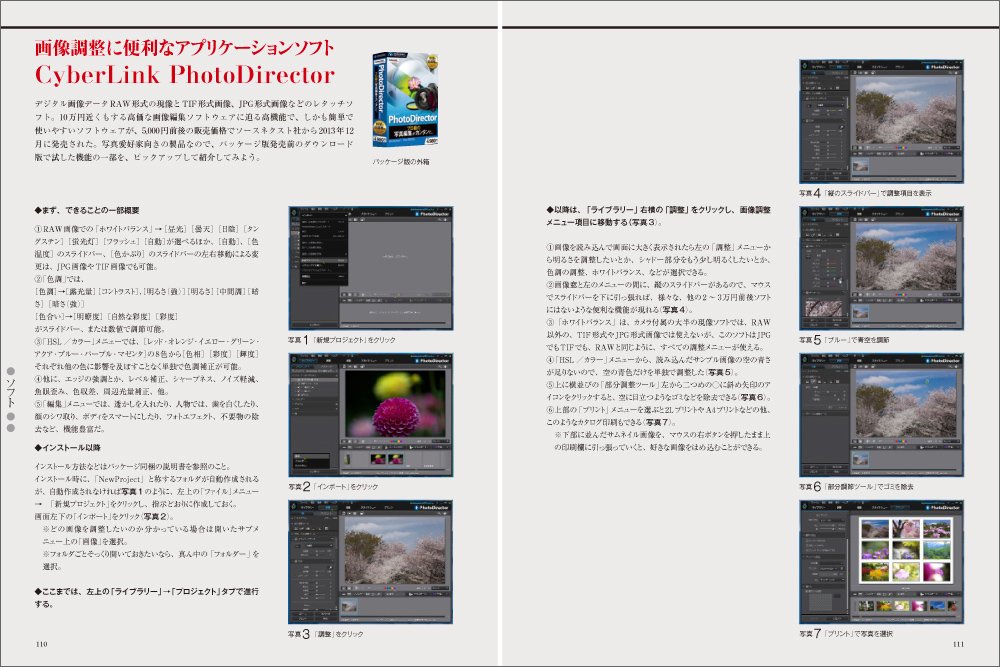Click the caption 写真1「新規プロジェクト」をクリック
The height and width of the screenshot is (667, 1000).
(342, 340)
